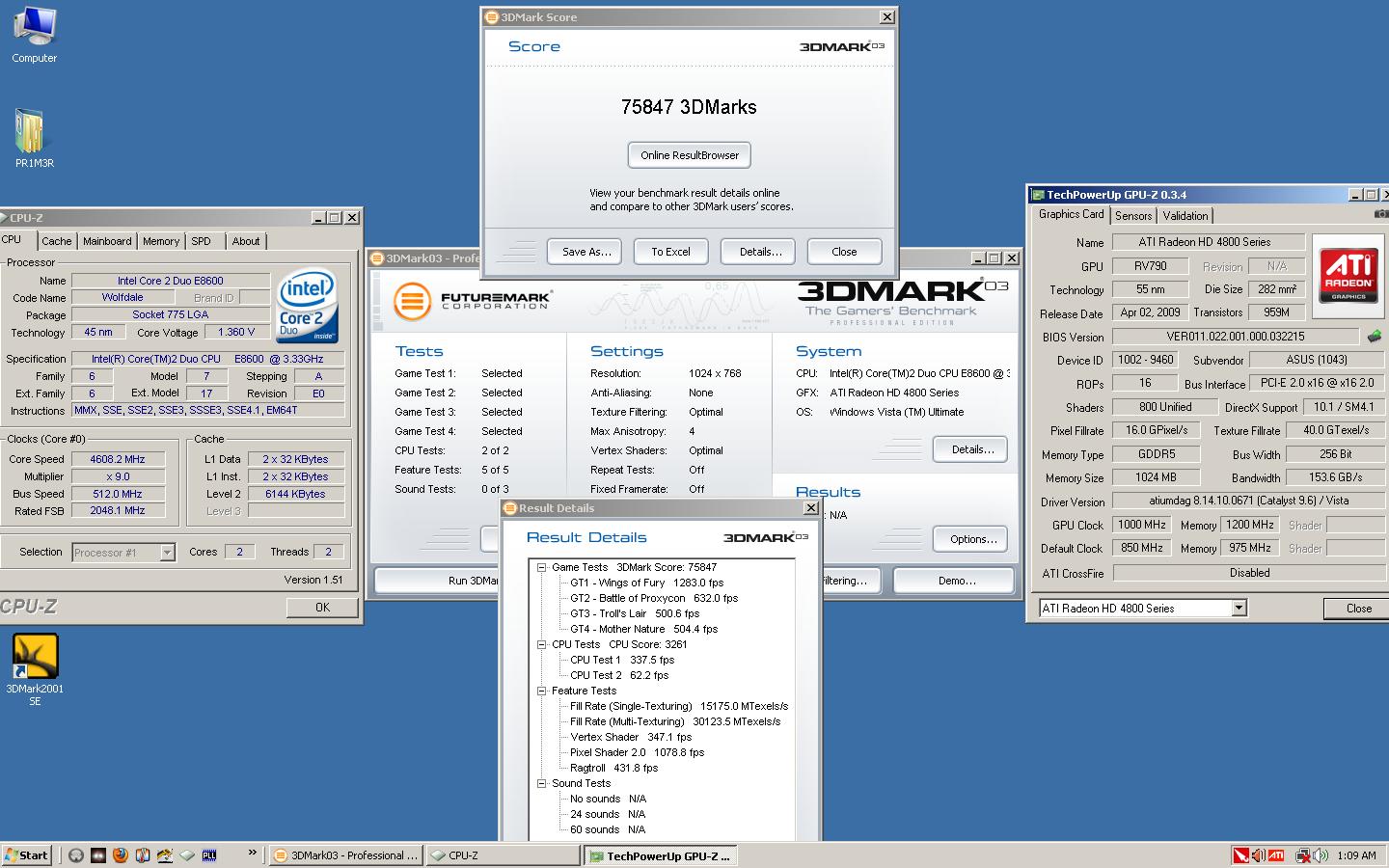Click the Close button in GPU-Z
1389x868 pixels.
click(1358, 609)
